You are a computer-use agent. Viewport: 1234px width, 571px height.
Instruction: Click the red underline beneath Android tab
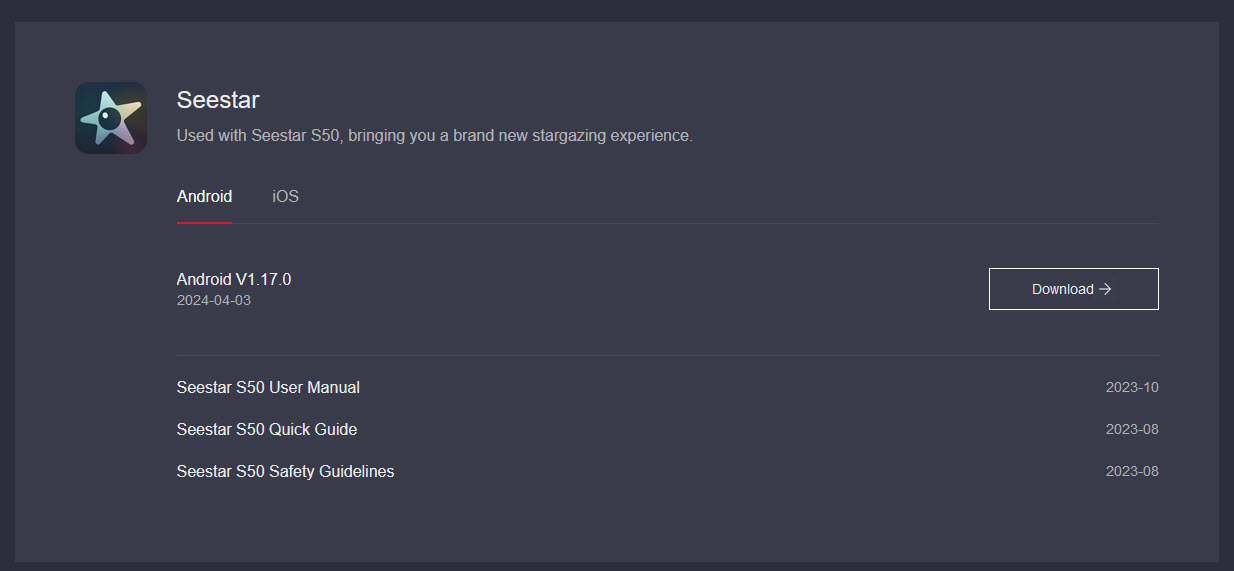point(204,222)
